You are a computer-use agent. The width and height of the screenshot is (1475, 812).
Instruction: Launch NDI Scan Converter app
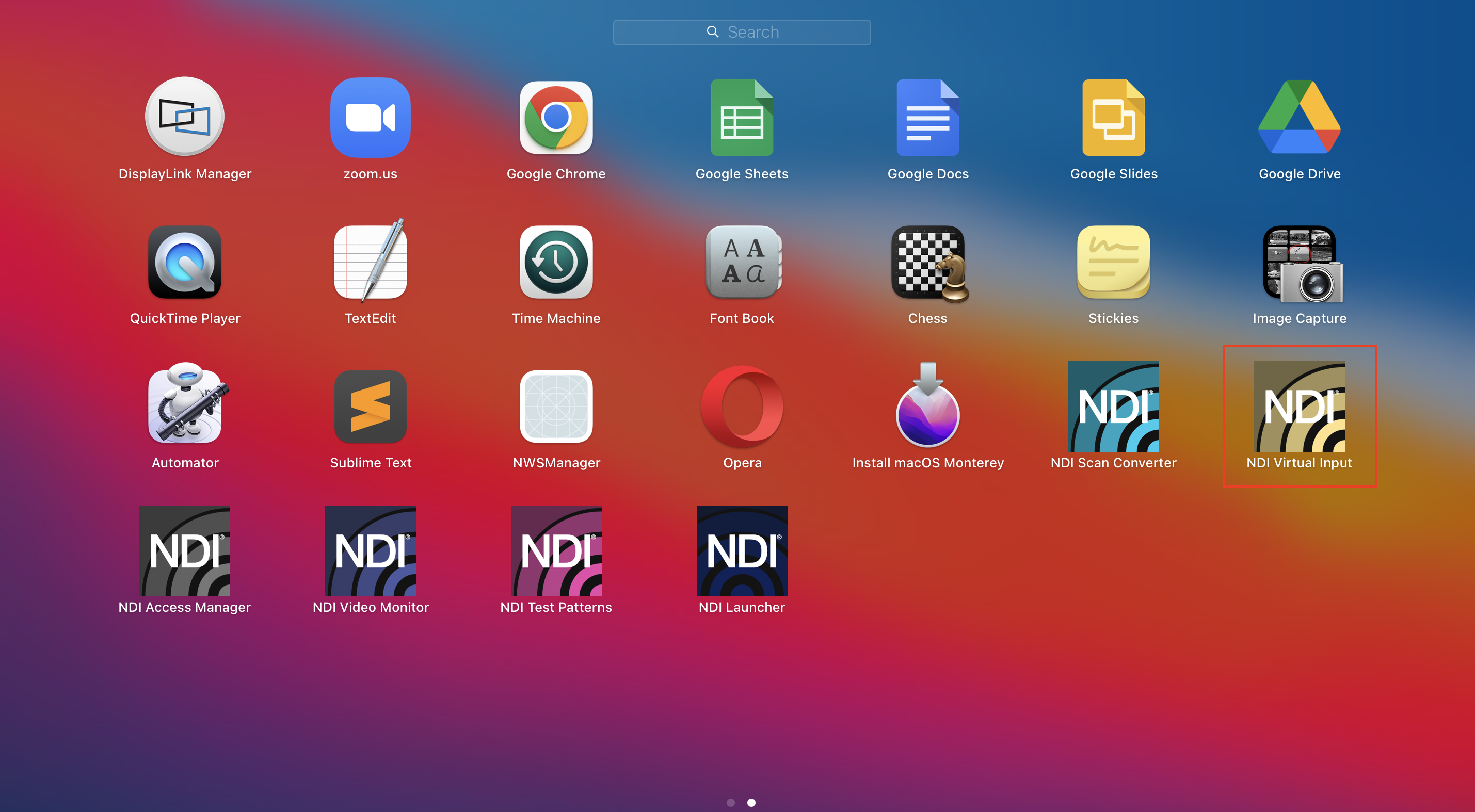1114,407
